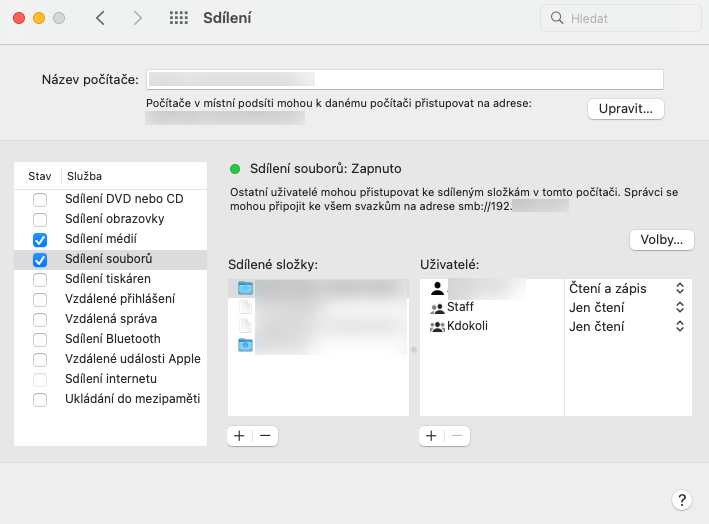Focus the Hledat search field
Screen dimensions: 709x524
point(620,18)
